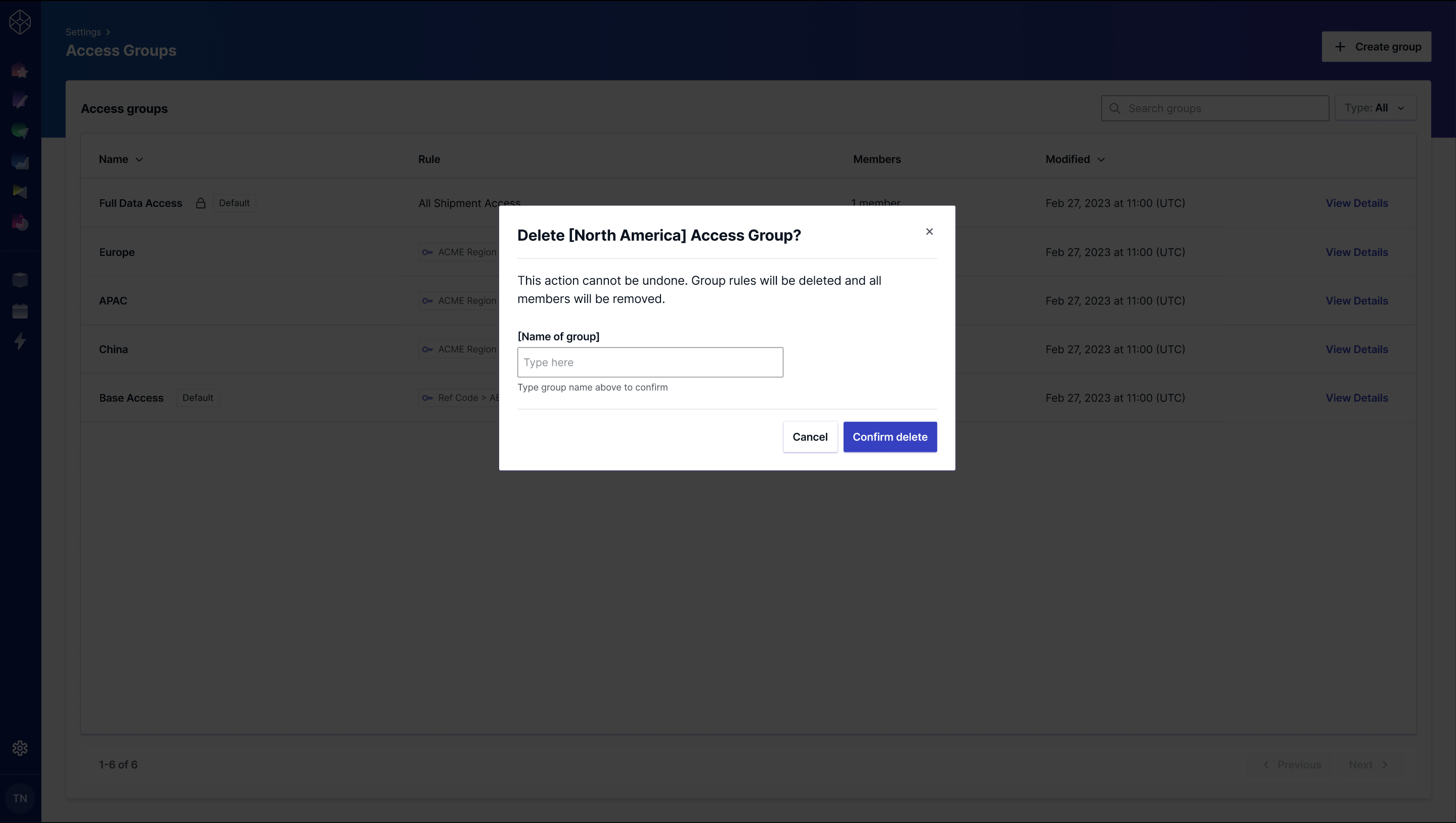Click the Members column header

pyautogui.click(x=876, y=159)
